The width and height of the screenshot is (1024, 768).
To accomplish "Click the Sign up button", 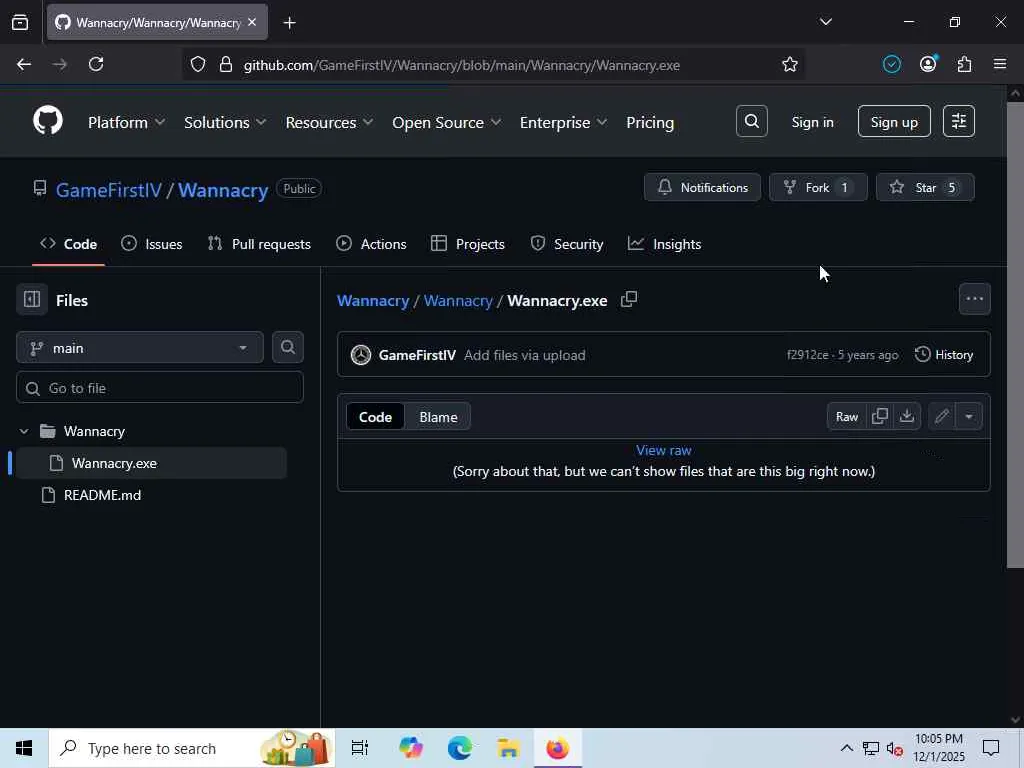I will 893,121.
